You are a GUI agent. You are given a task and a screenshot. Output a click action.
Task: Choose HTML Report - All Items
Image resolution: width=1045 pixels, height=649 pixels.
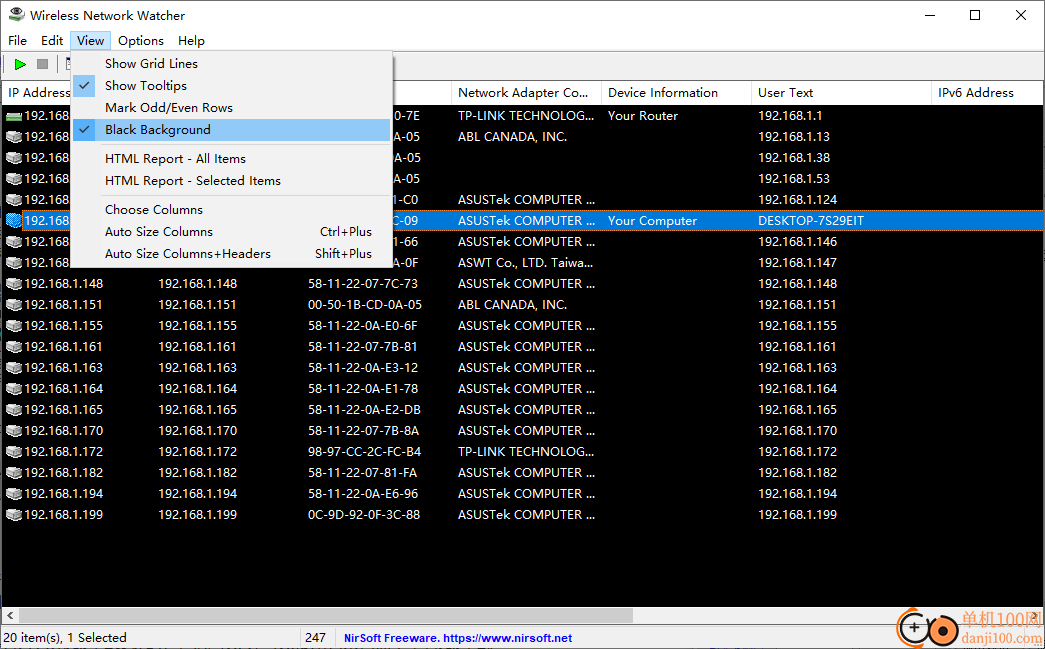pyautogui.click(x=231, y=159)
